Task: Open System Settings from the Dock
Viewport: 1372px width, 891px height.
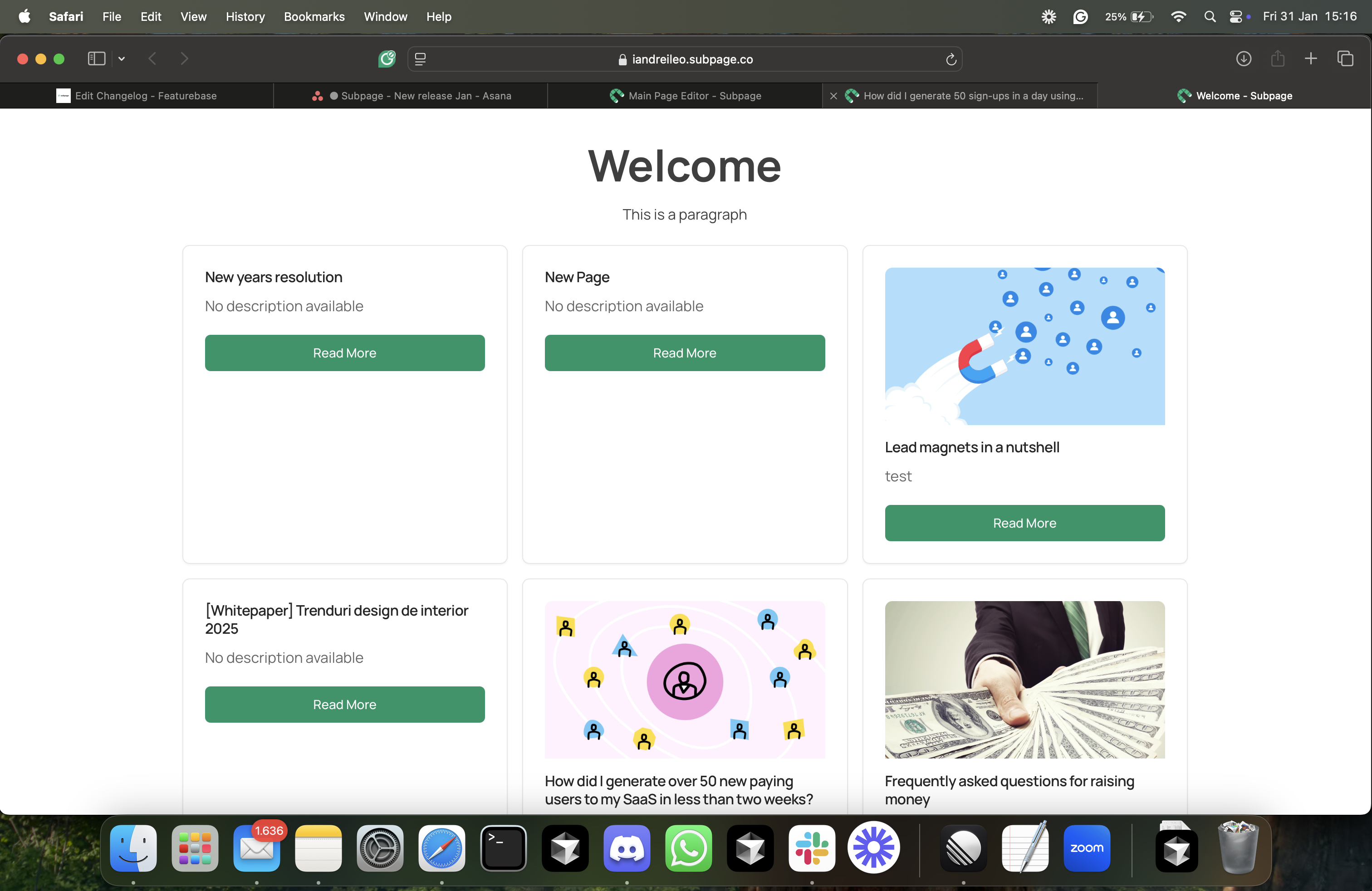Action: coord(380,848)
